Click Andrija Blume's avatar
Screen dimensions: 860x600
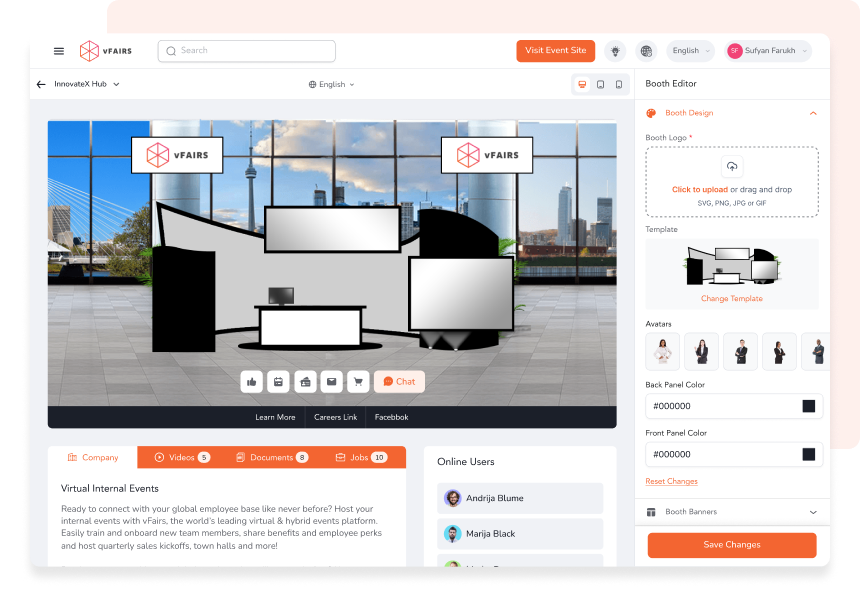tap(452, 498)
